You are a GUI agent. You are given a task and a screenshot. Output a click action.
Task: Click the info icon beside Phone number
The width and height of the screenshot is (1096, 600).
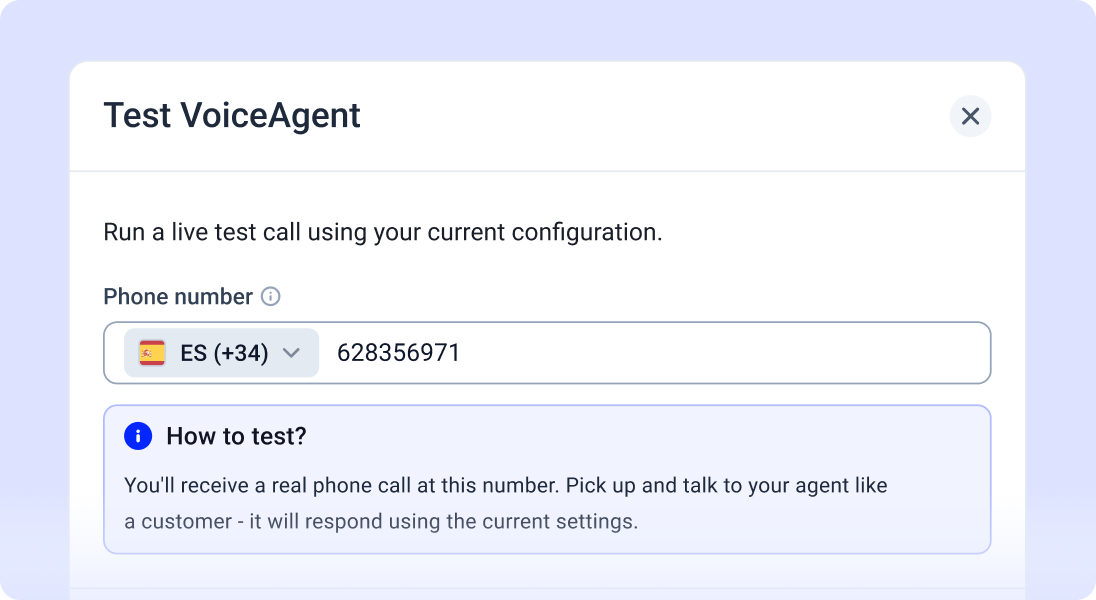pyautogui.click(x=270, y=297)
